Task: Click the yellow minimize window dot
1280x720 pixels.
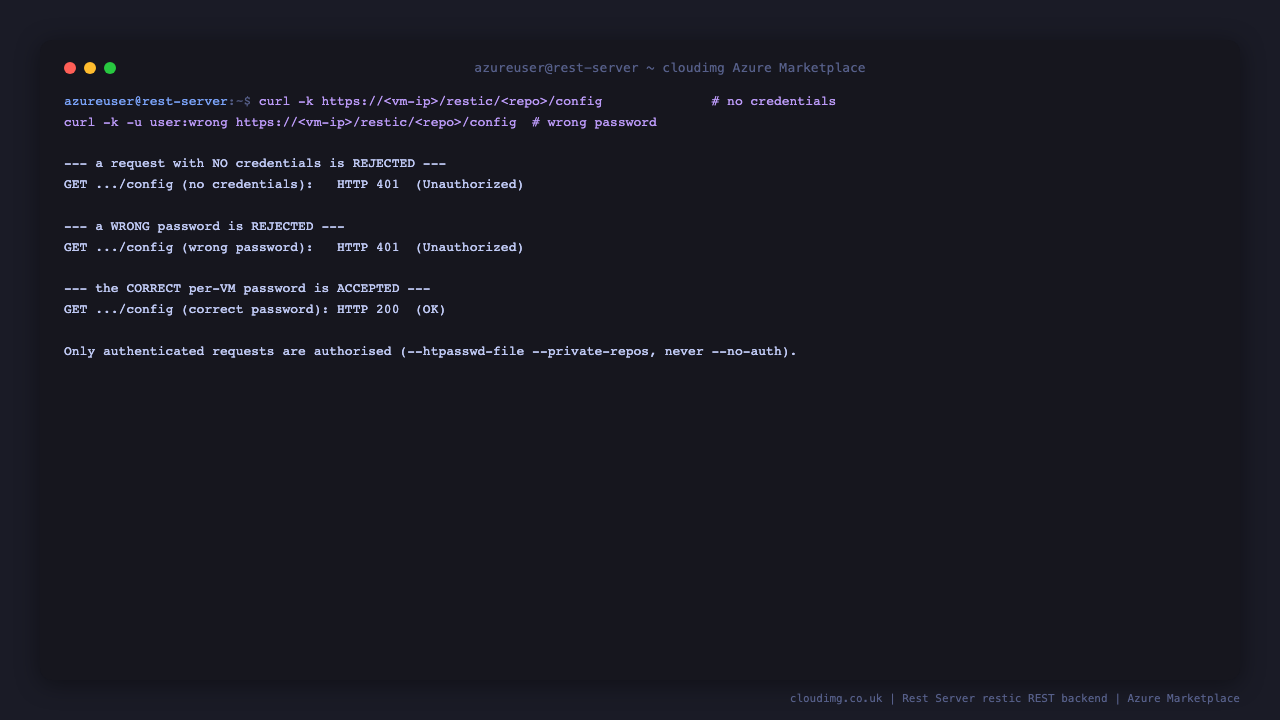Action: [90, 68]
